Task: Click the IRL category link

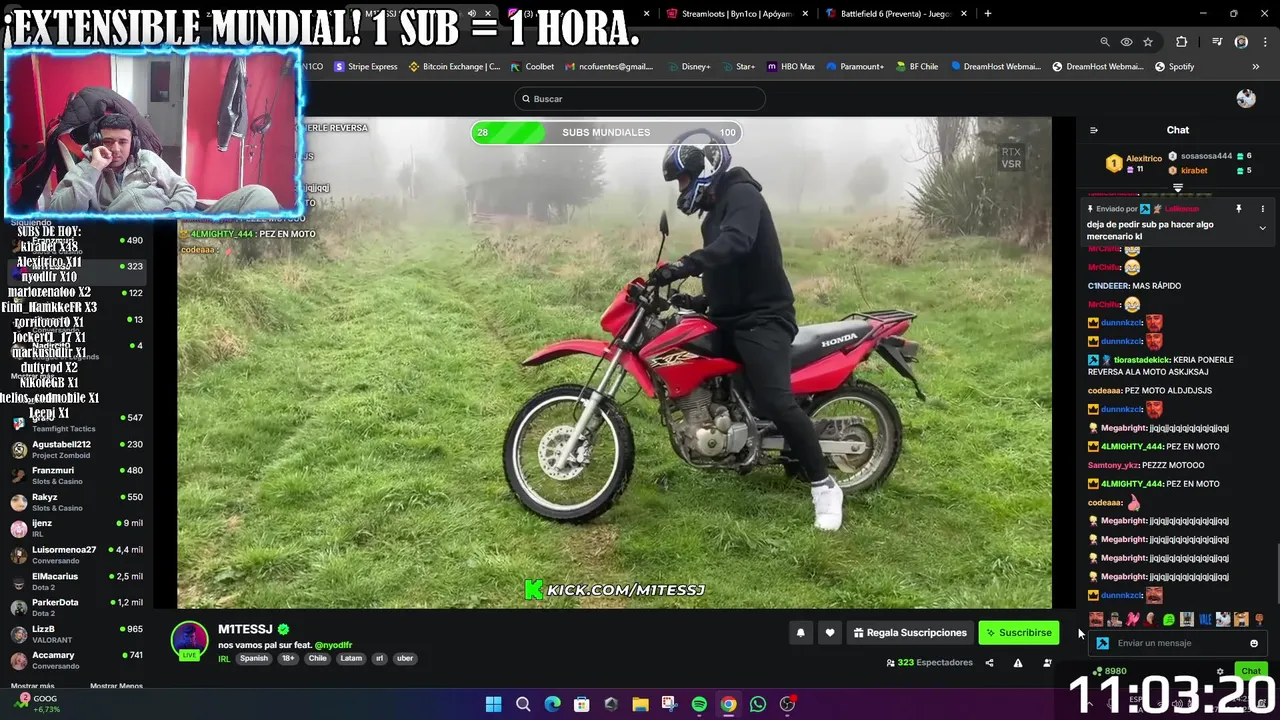Action: coord(224,659)
